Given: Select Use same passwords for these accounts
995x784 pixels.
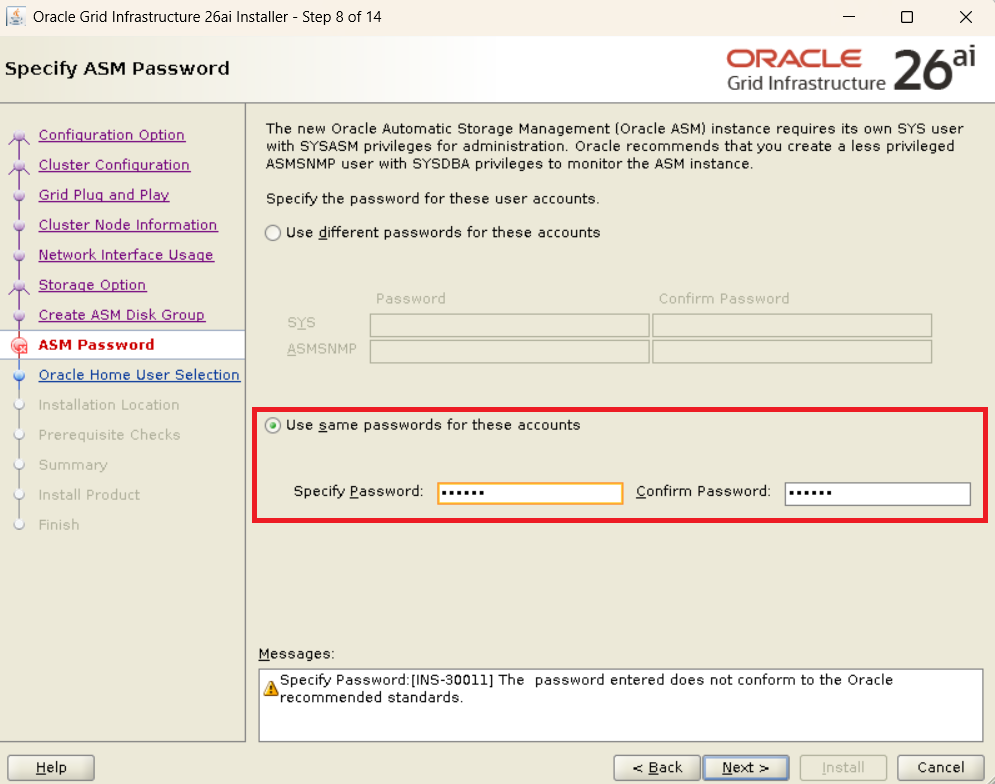Looking at the screenshot, I should (273, 426).
